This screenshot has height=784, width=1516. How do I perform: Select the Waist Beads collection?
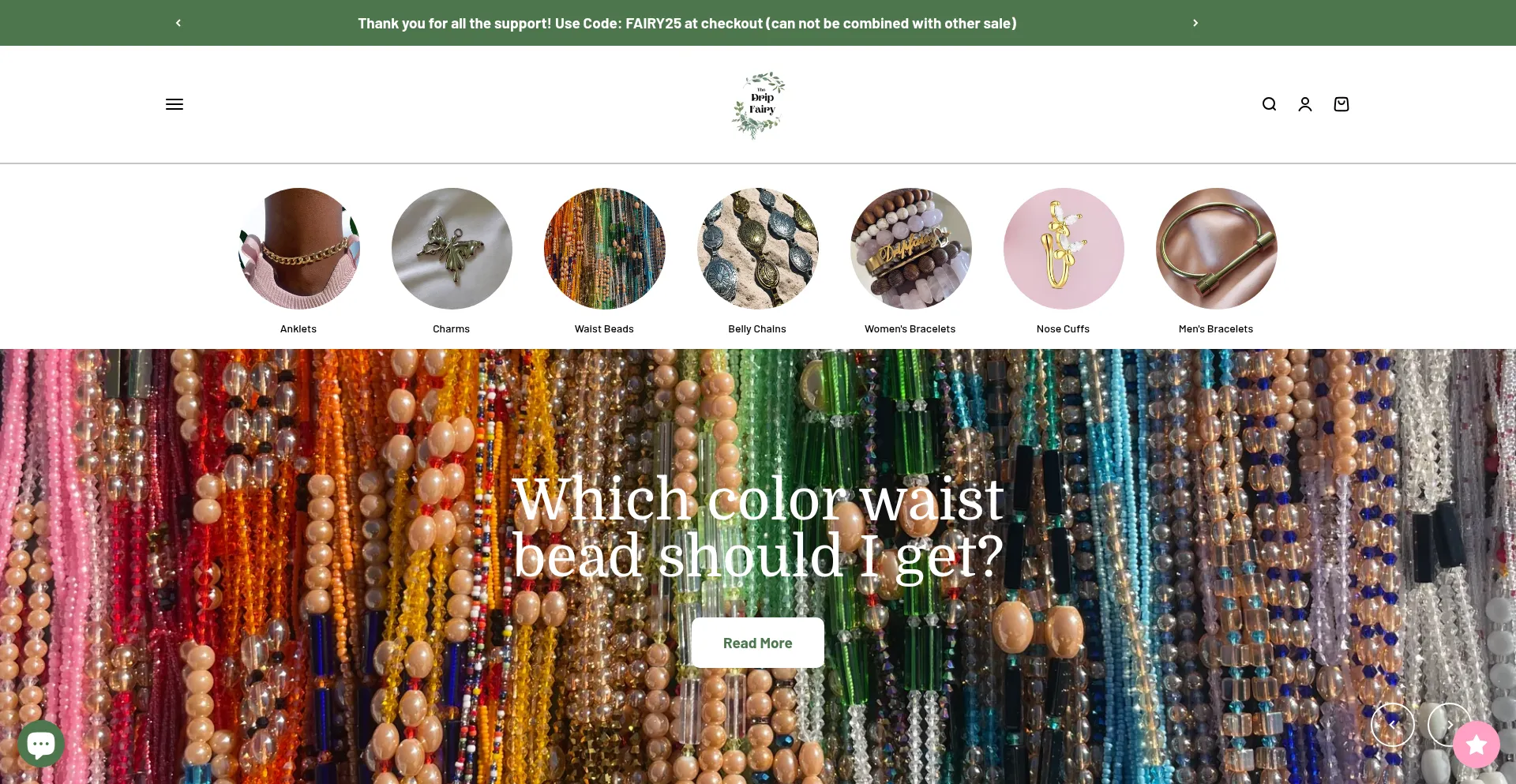pyautogui.click(x=605, y=249)
